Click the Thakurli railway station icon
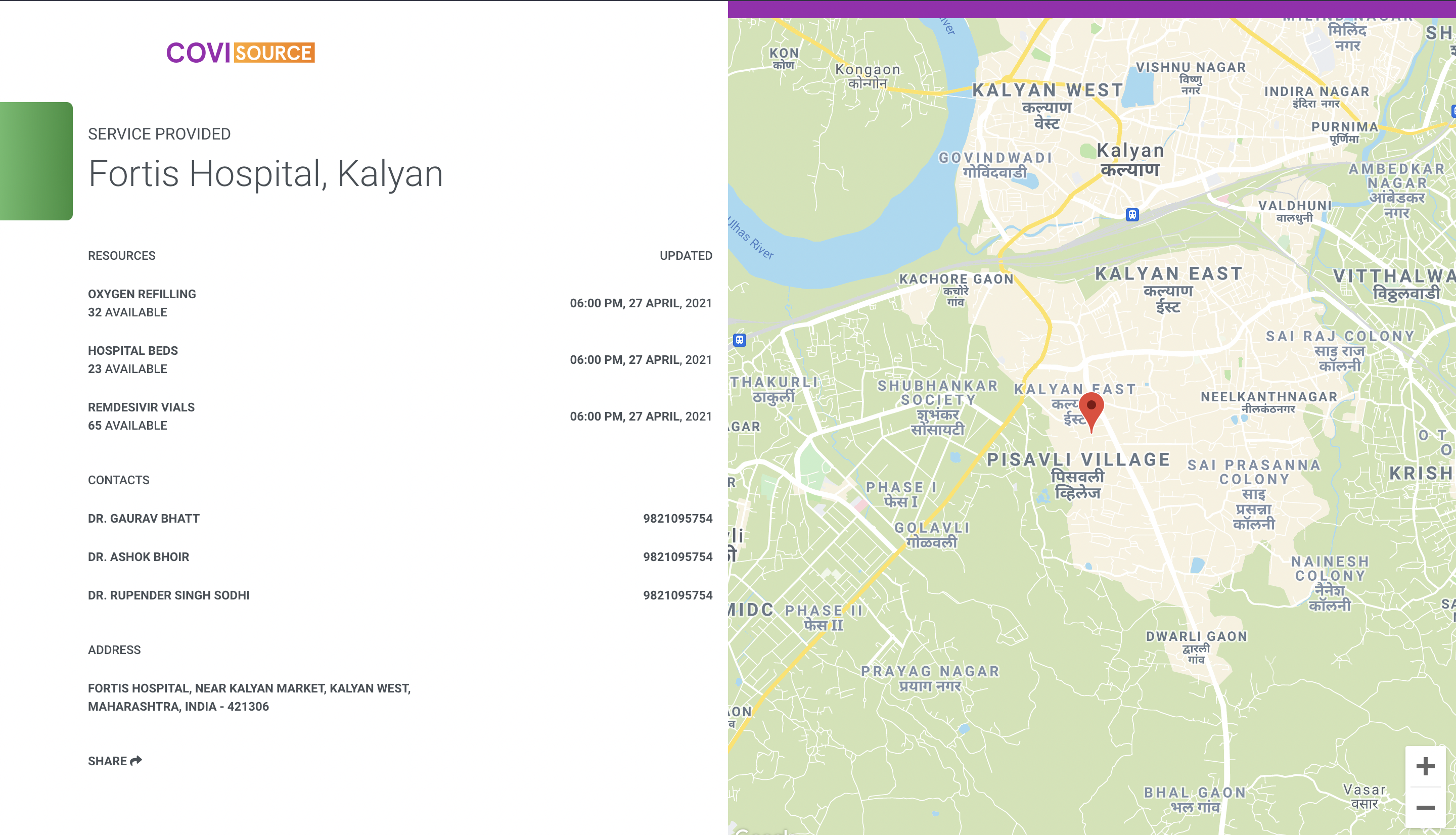This screenshot has height=835, width=1456. pos(740,340)
